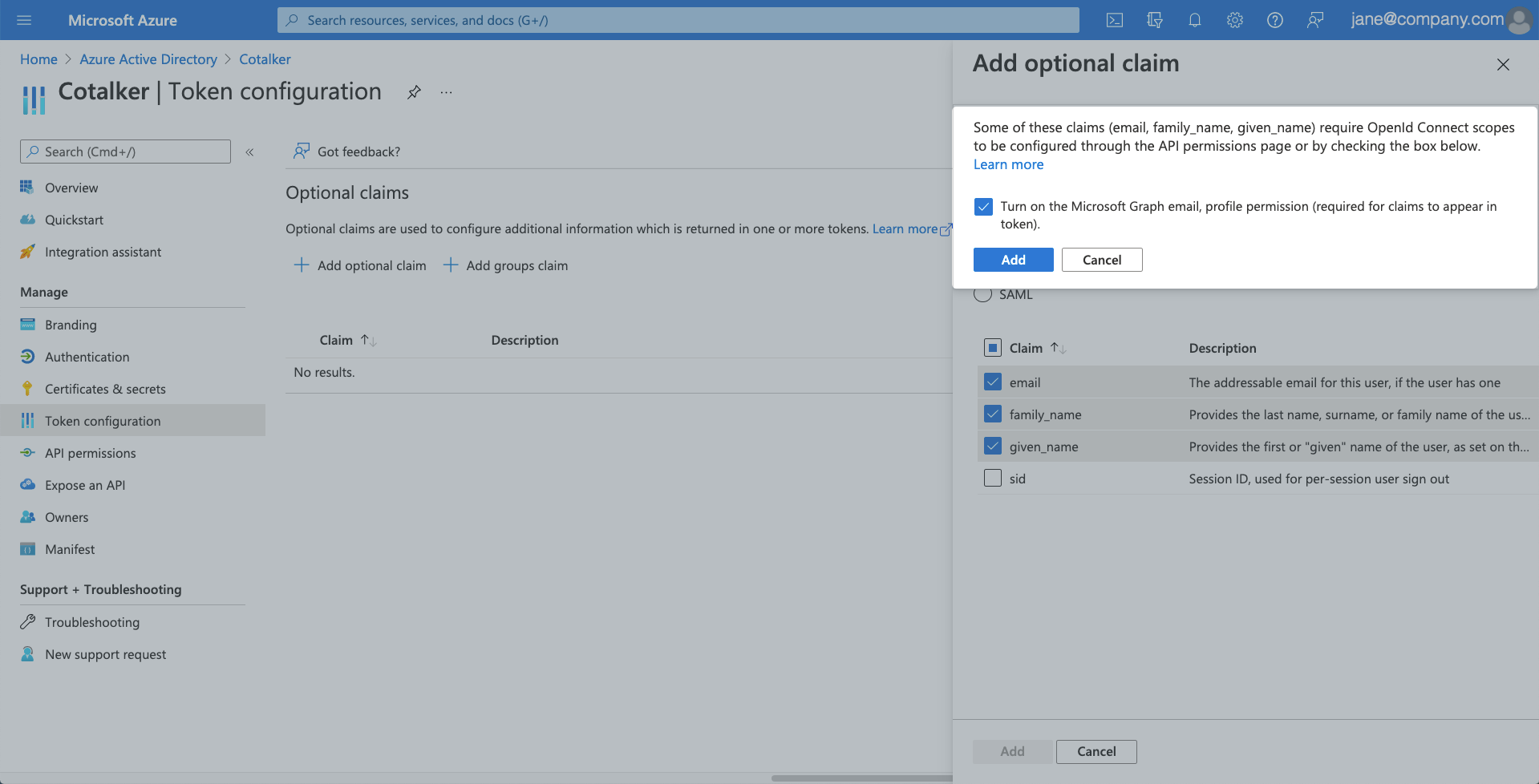Toggle the select-all Claim header checkbox
Screen dimensions: 1539x784
coord(993,347)
